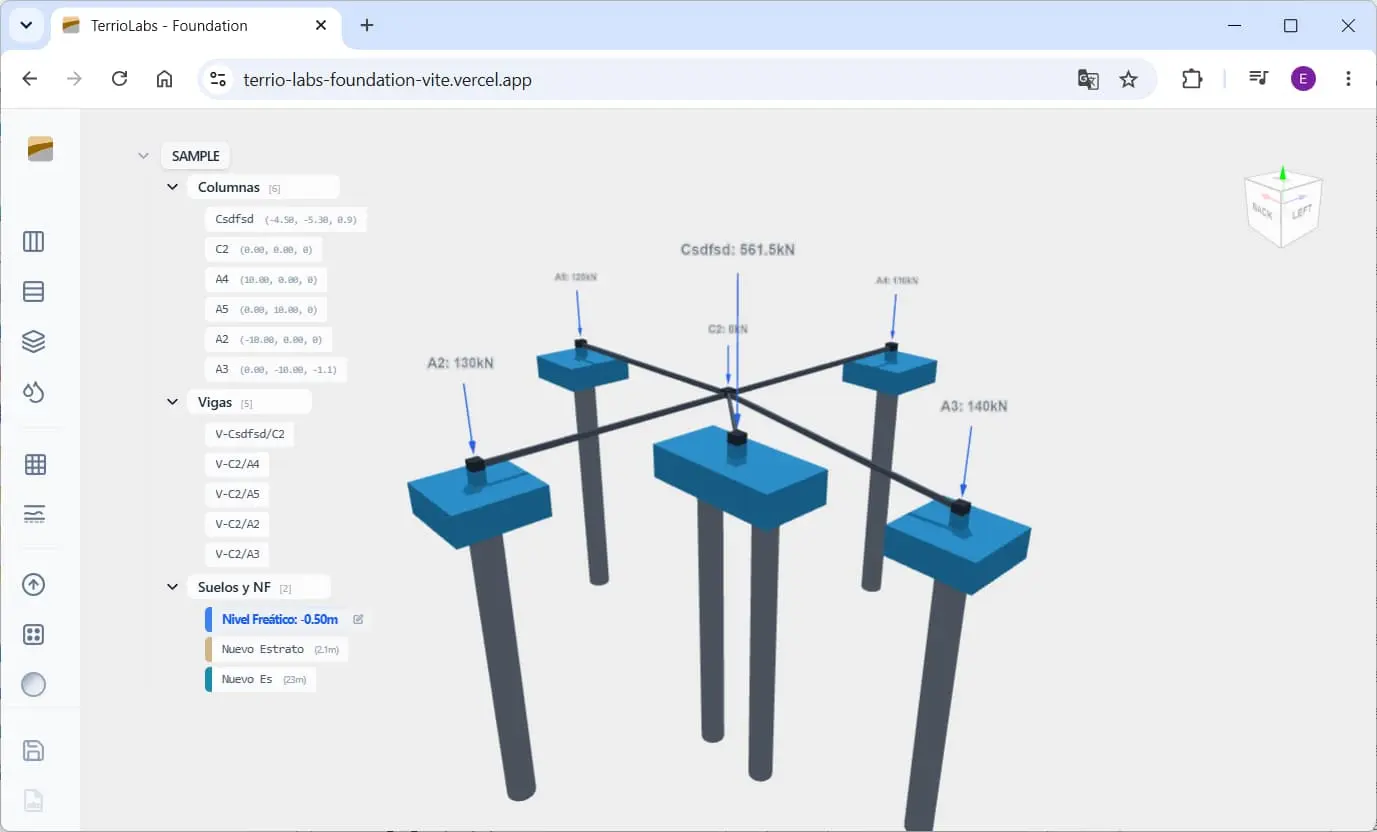Select the Nuevo Es soil layer
This screenshot has height=832, width=1377.
261,679
